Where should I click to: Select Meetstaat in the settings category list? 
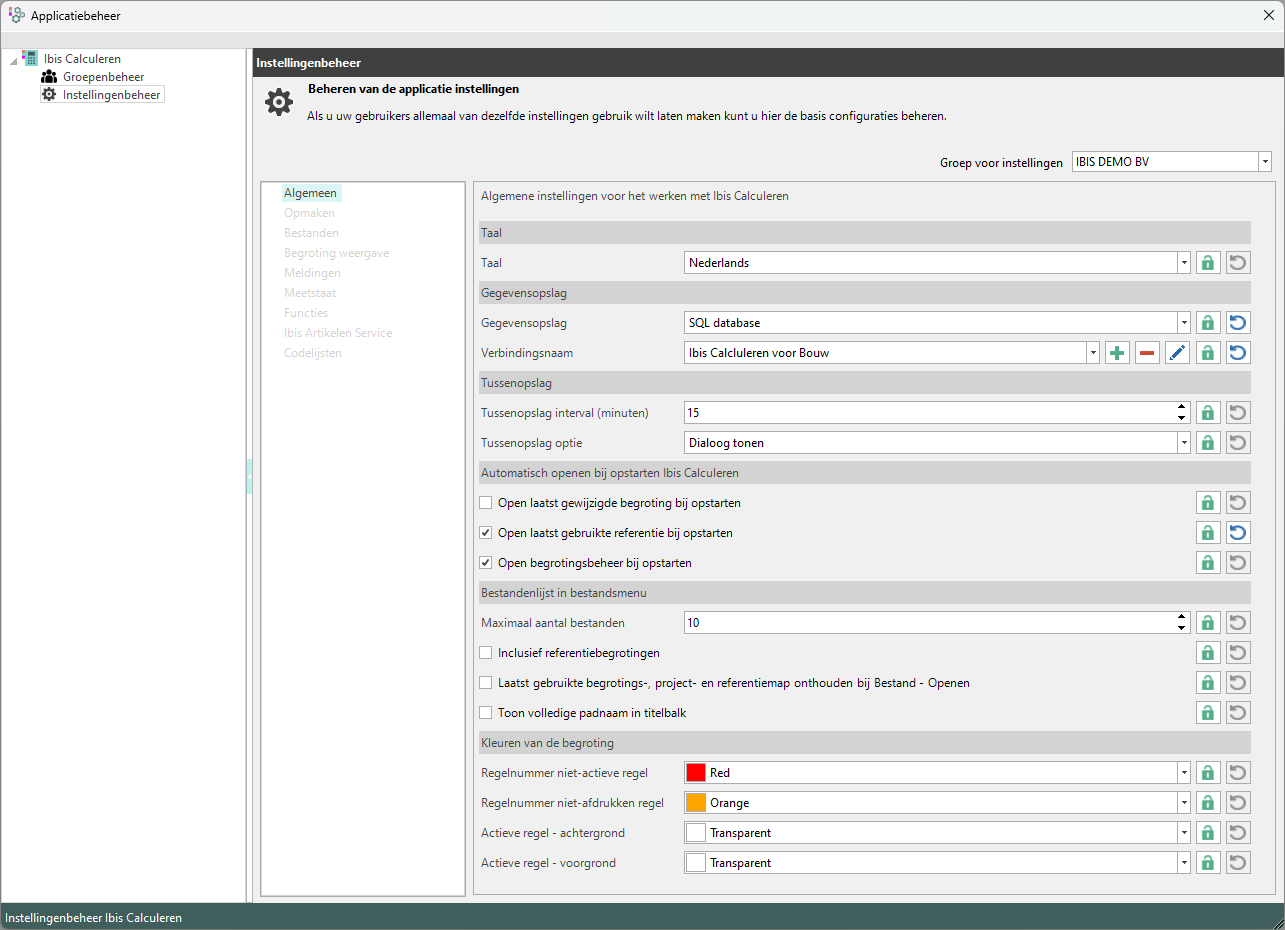point(310,293)
